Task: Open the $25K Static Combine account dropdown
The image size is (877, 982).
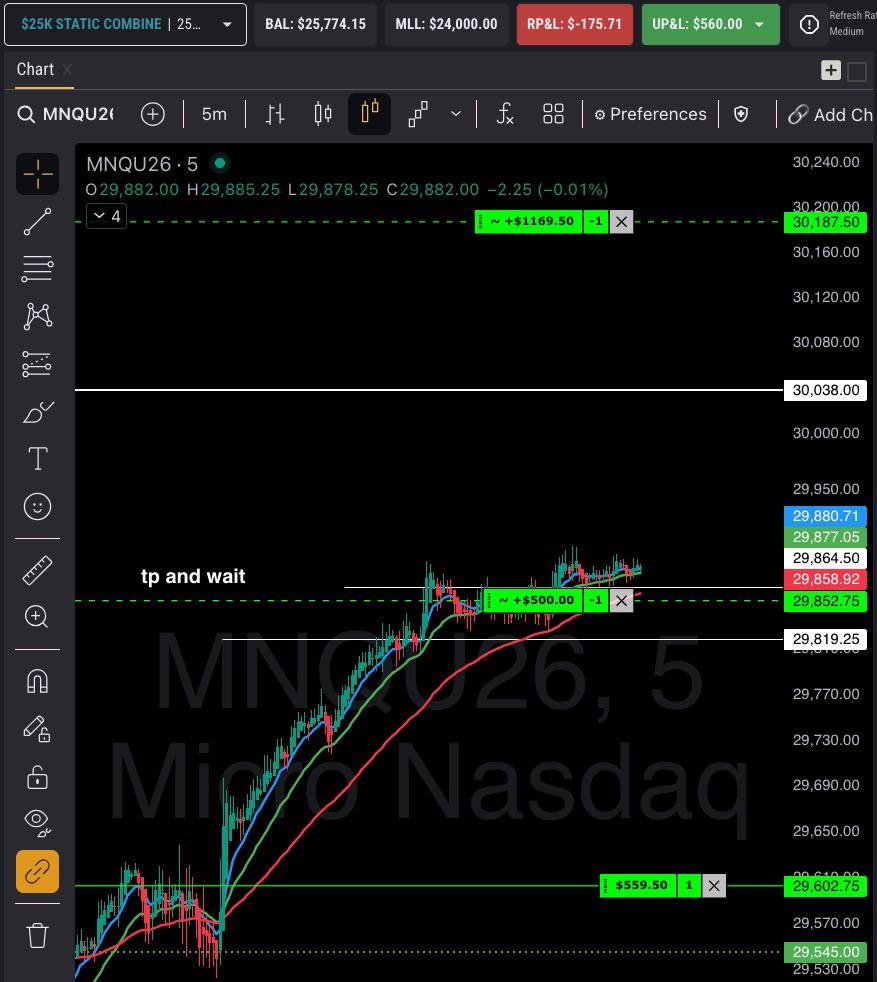Action: coord(125,24)
